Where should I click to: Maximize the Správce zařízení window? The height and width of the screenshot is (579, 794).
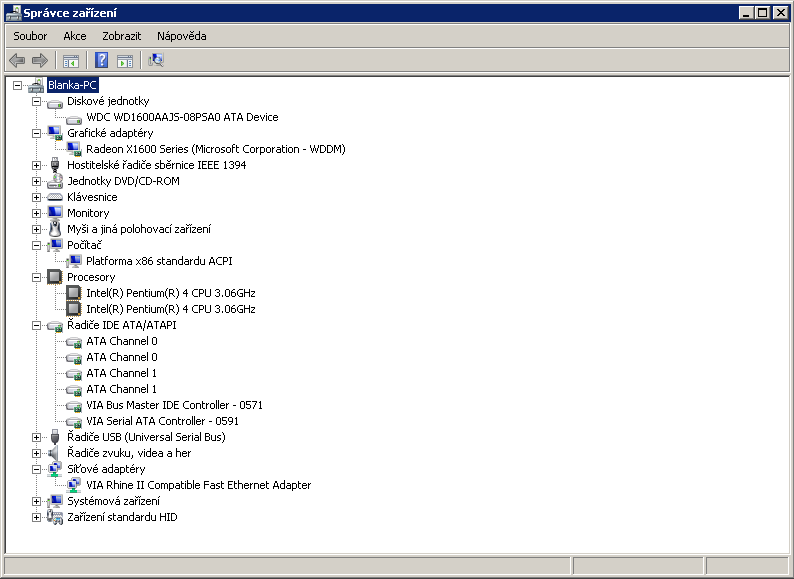point(762,13)
